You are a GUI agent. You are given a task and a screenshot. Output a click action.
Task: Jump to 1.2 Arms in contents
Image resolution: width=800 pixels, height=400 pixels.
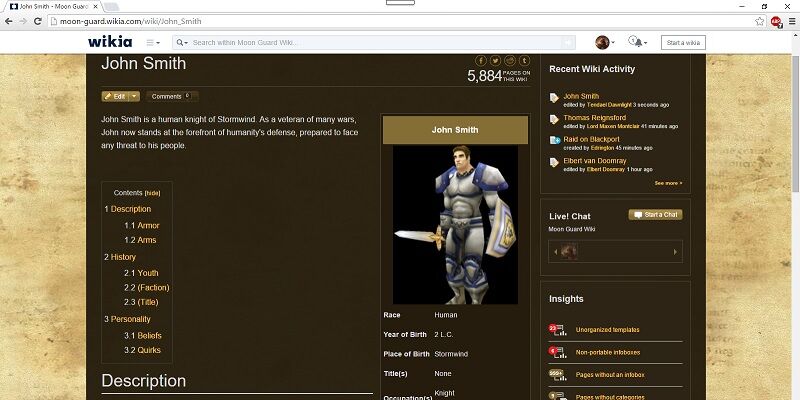click(140, 240)
